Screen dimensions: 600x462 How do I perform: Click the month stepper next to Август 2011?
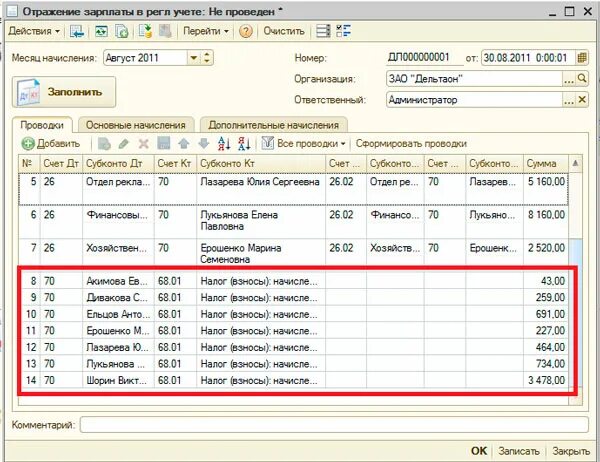207,58
